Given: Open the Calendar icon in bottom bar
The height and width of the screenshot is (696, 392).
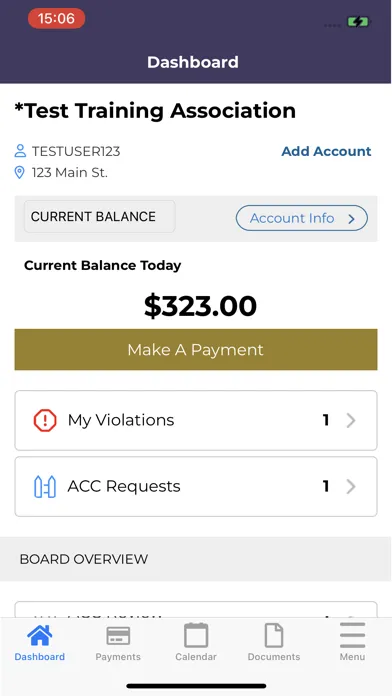Looking at the screenshot, I should [x=196, y=635].
